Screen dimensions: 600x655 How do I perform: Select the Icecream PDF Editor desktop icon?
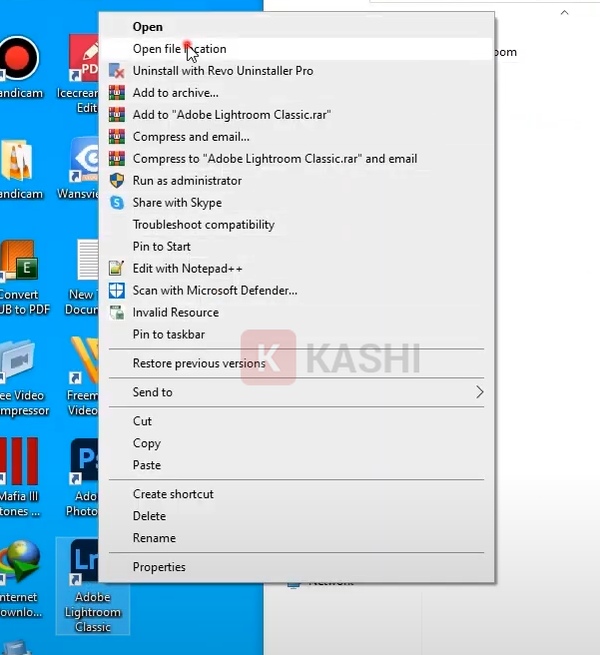coord(86,59)
